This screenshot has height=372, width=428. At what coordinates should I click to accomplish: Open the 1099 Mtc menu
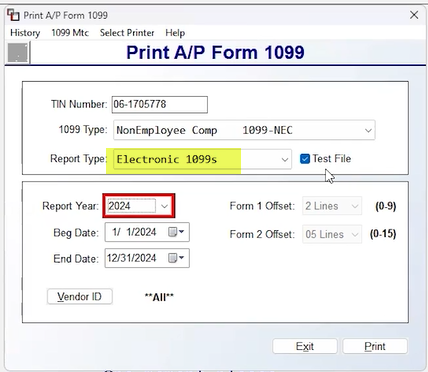click(70, 33)
